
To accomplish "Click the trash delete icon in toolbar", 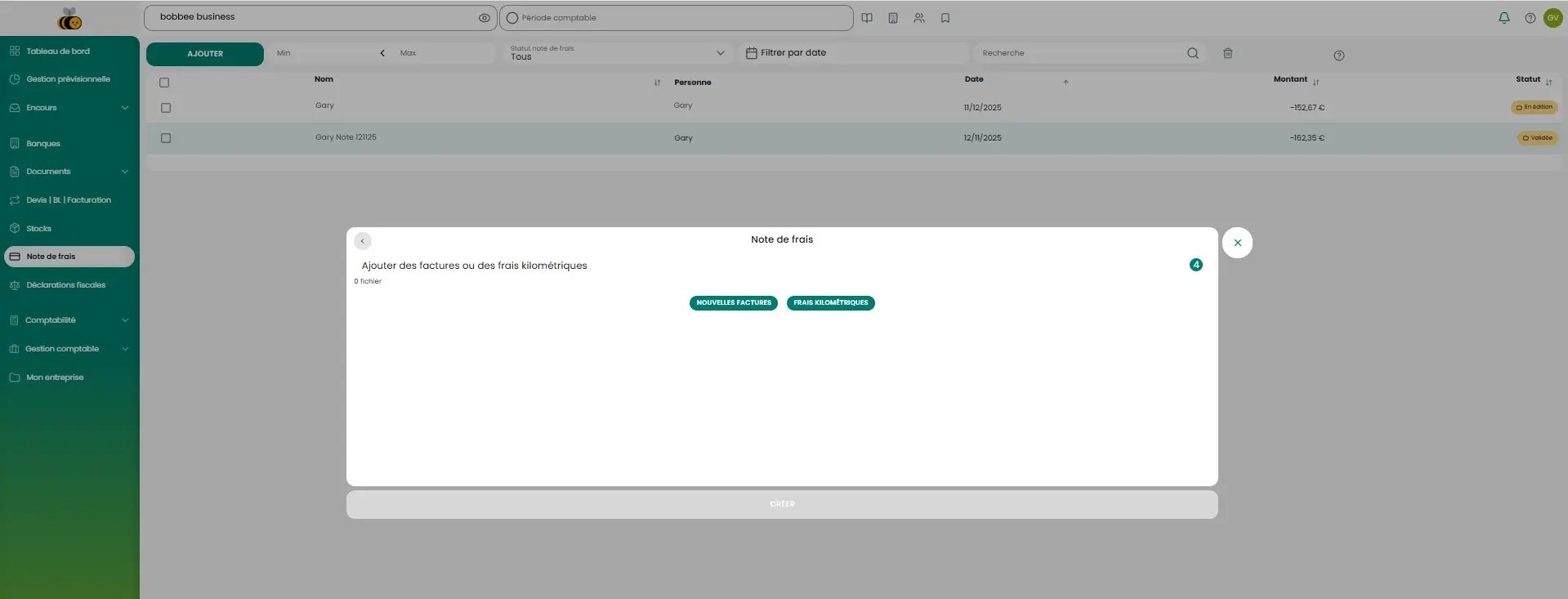I will point(1227,53).
